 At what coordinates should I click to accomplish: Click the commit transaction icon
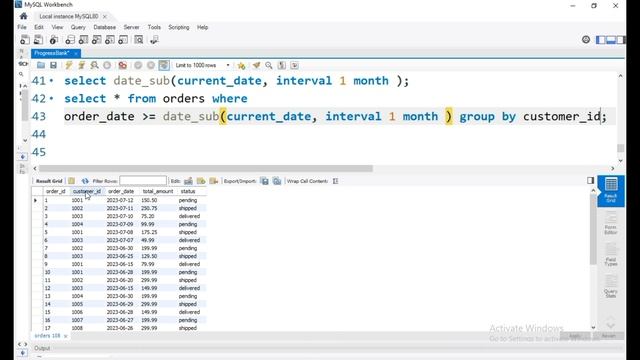[x=138, y=65]
